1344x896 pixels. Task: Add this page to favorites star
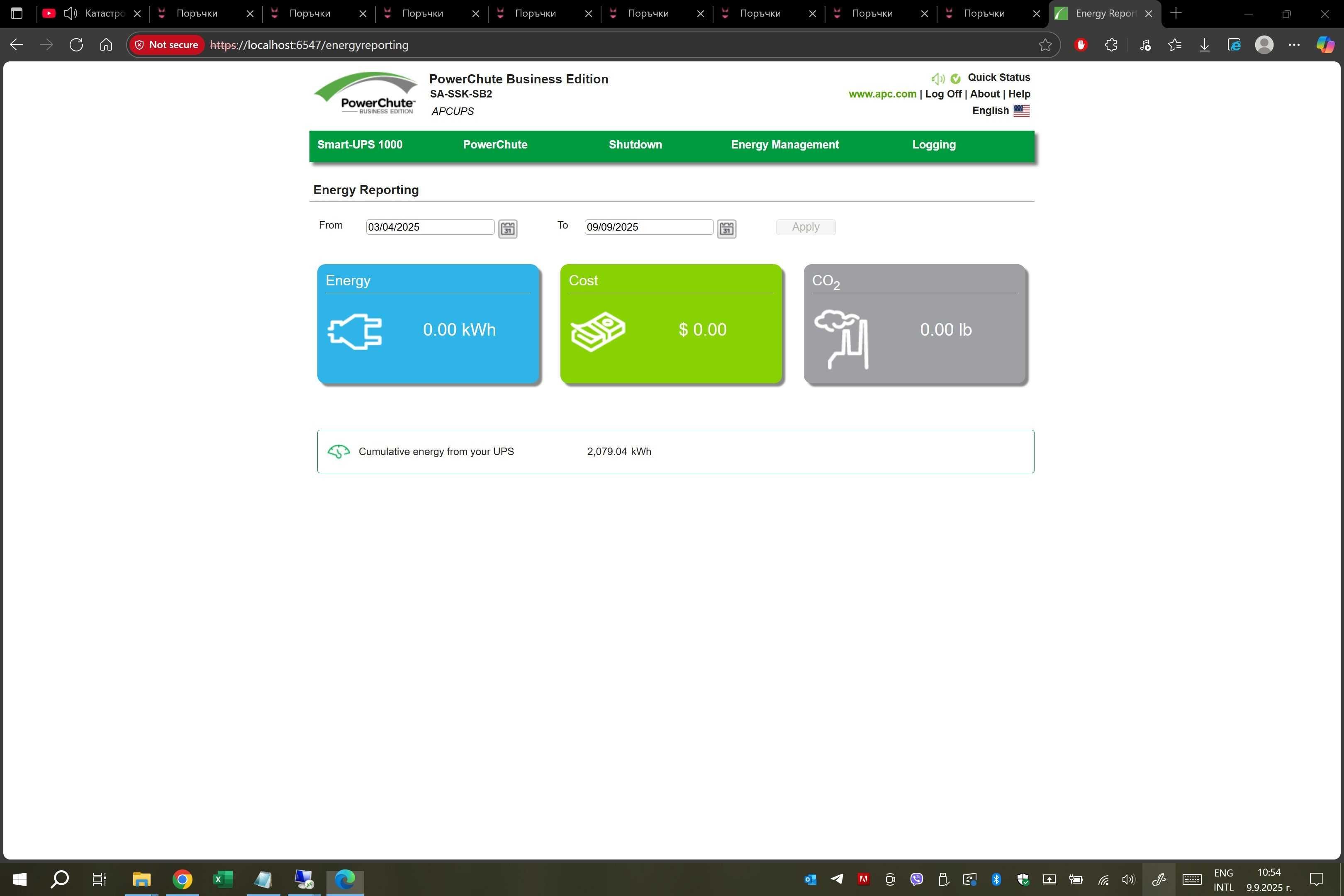coord(1045,44)
